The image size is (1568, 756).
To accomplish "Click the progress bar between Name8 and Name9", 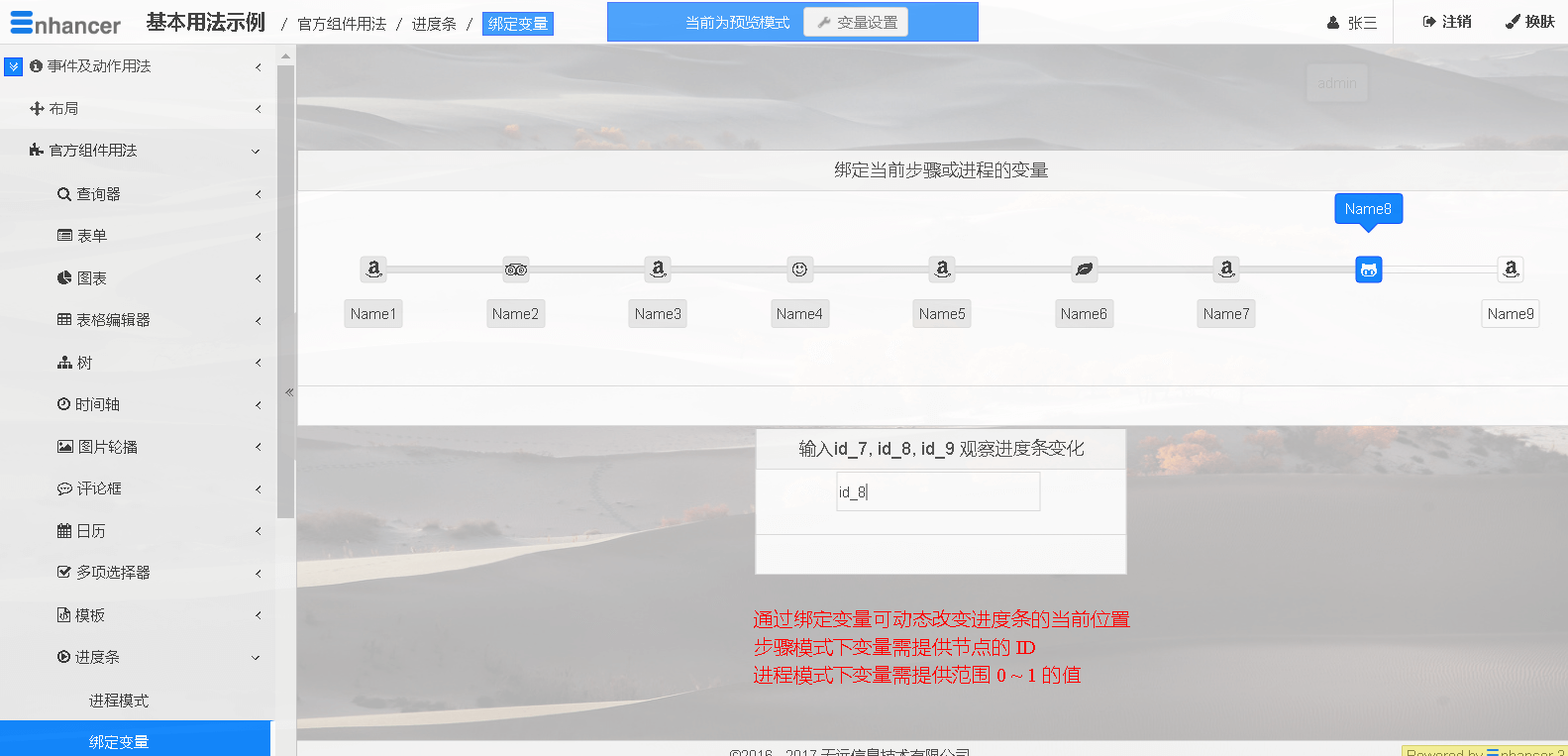I will [x=1439, y=270].
